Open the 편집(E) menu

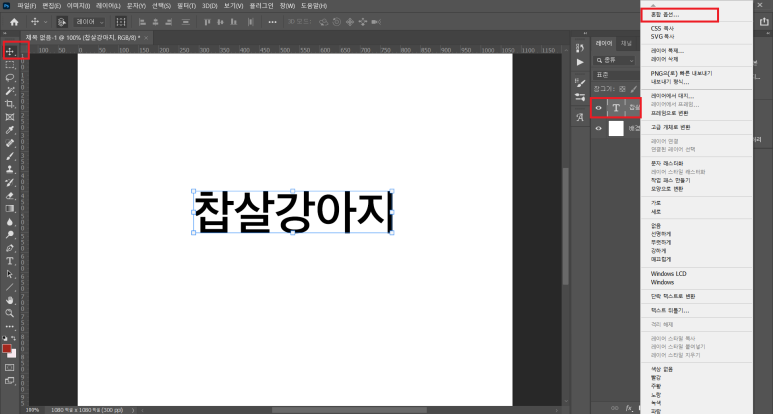pyautogui.click(x=52, y=6)
